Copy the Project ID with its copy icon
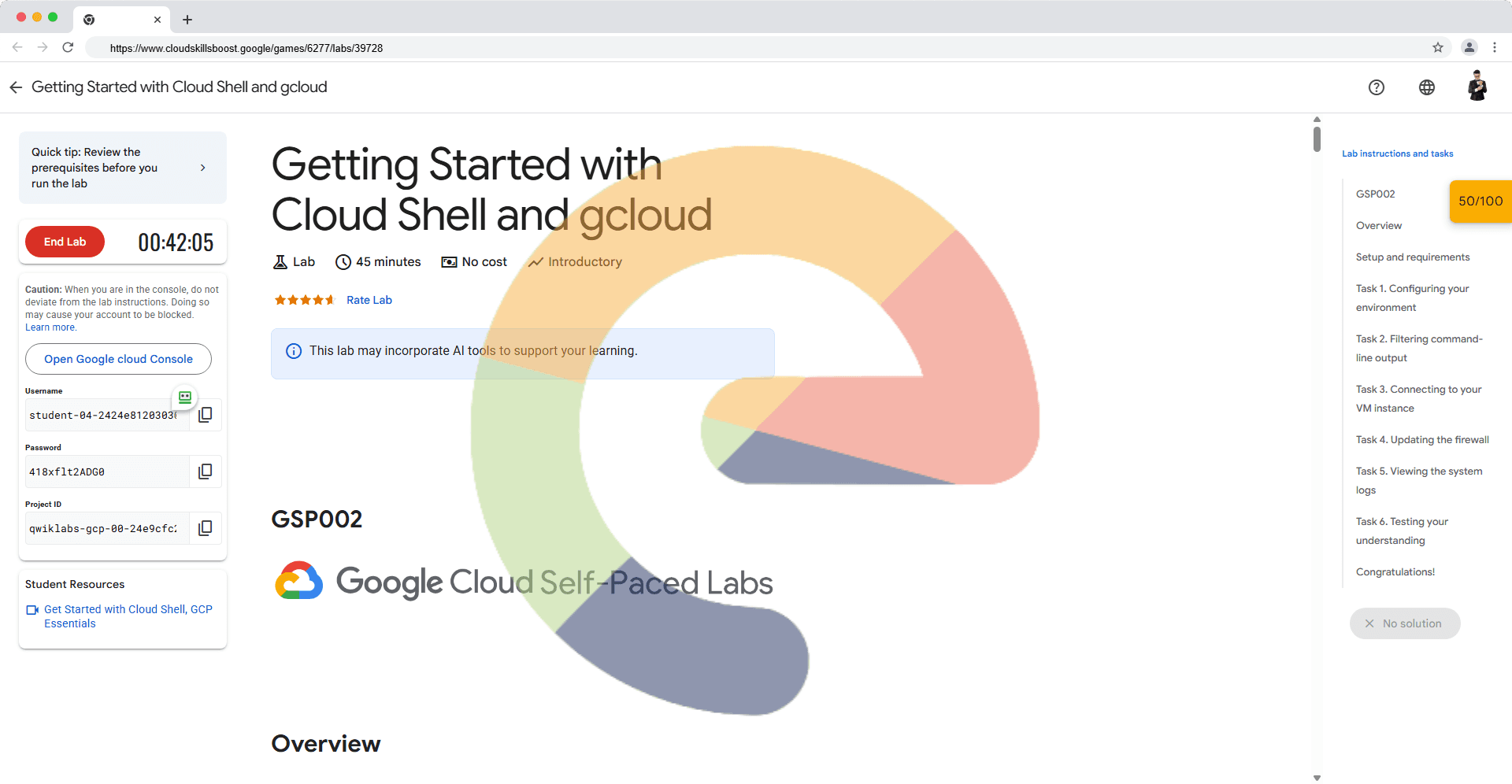1512x784 pixels. click(205, 528)
